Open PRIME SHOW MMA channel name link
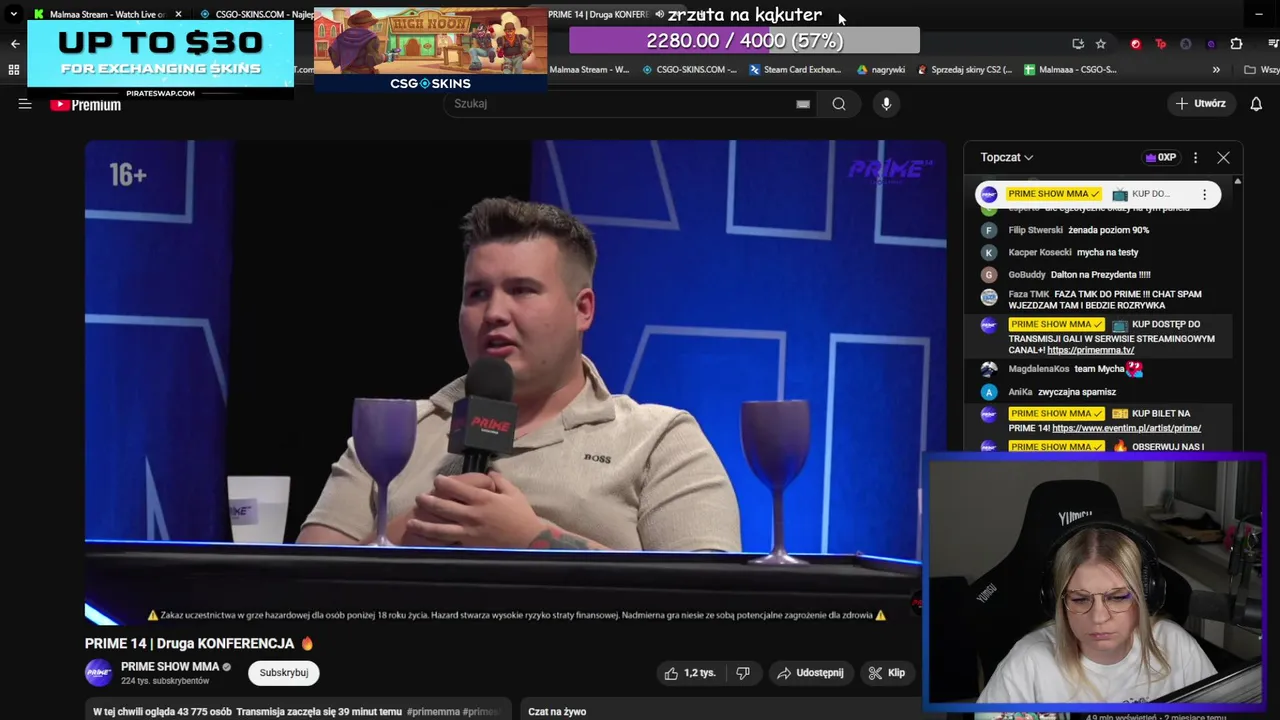Screen dimensions: 1280x720 coord(170,666)
